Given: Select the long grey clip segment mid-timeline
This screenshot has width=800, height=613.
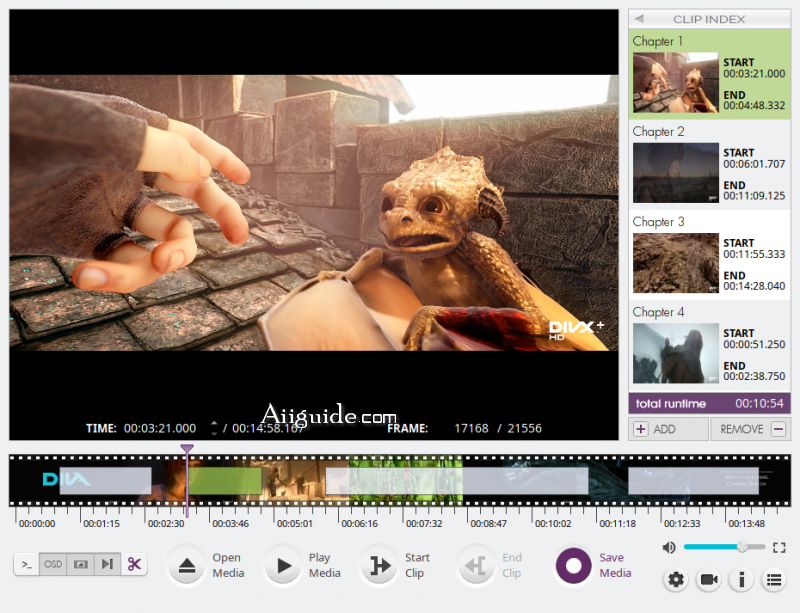Looking at the screenshot, I should (457, 480).
